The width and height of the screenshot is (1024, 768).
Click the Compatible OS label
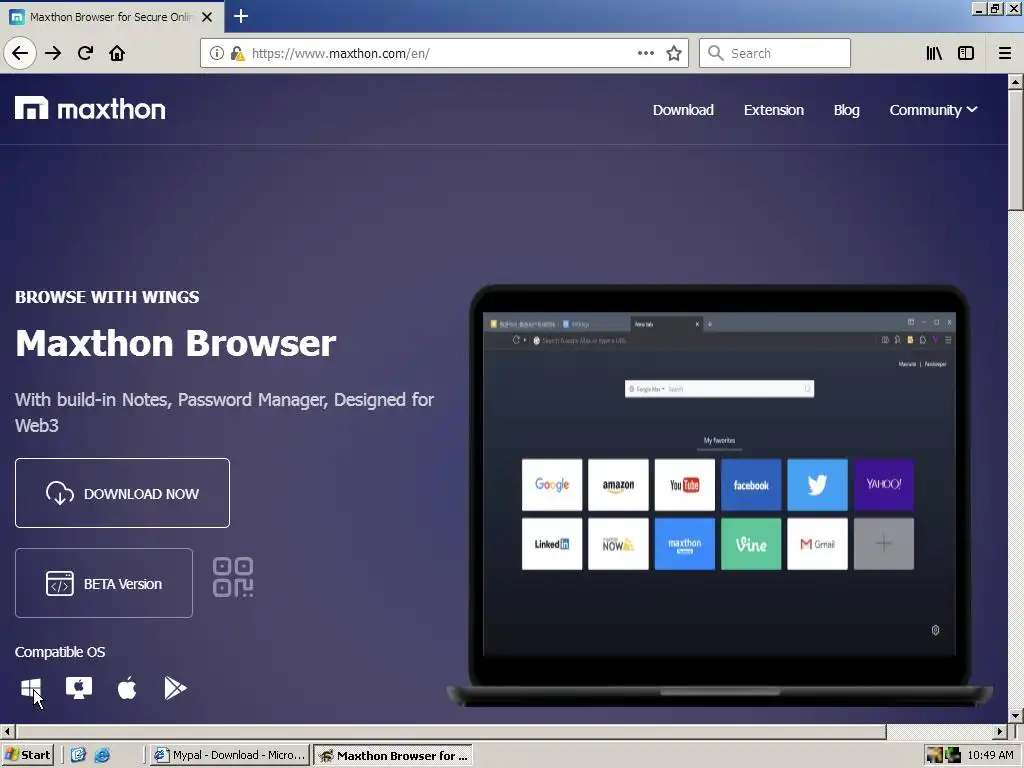coord(60,652)
